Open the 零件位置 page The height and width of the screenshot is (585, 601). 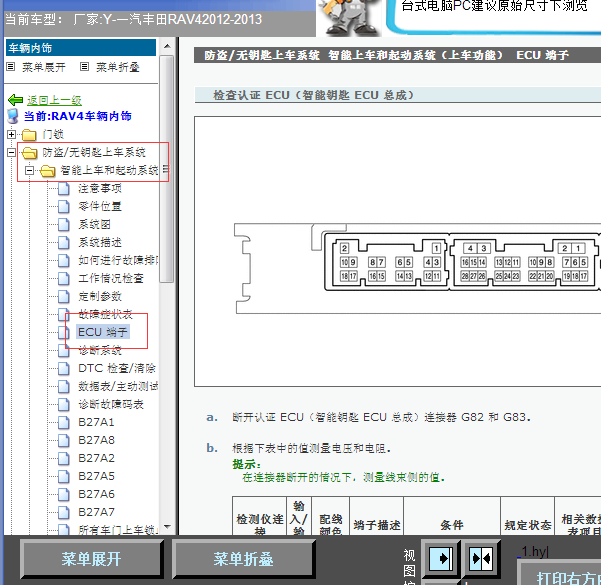coord(100,207)
